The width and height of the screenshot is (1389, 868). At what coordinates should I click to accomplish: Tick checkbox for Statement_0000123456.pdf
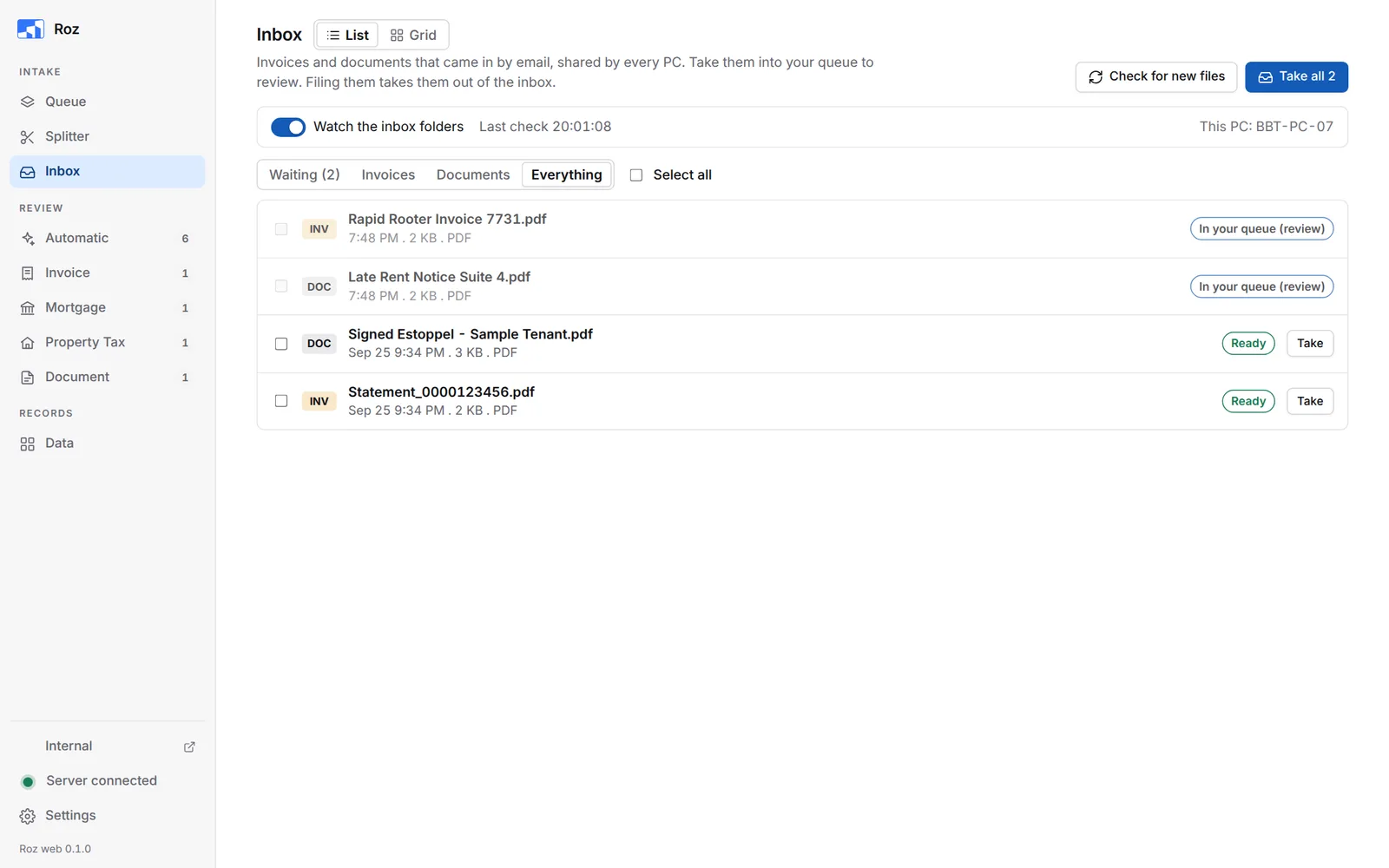click(281, 401)
